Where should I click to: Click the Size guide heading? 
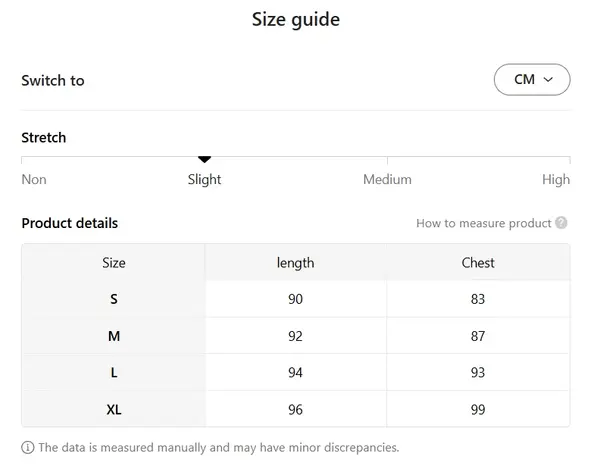[x=296, y=20]
